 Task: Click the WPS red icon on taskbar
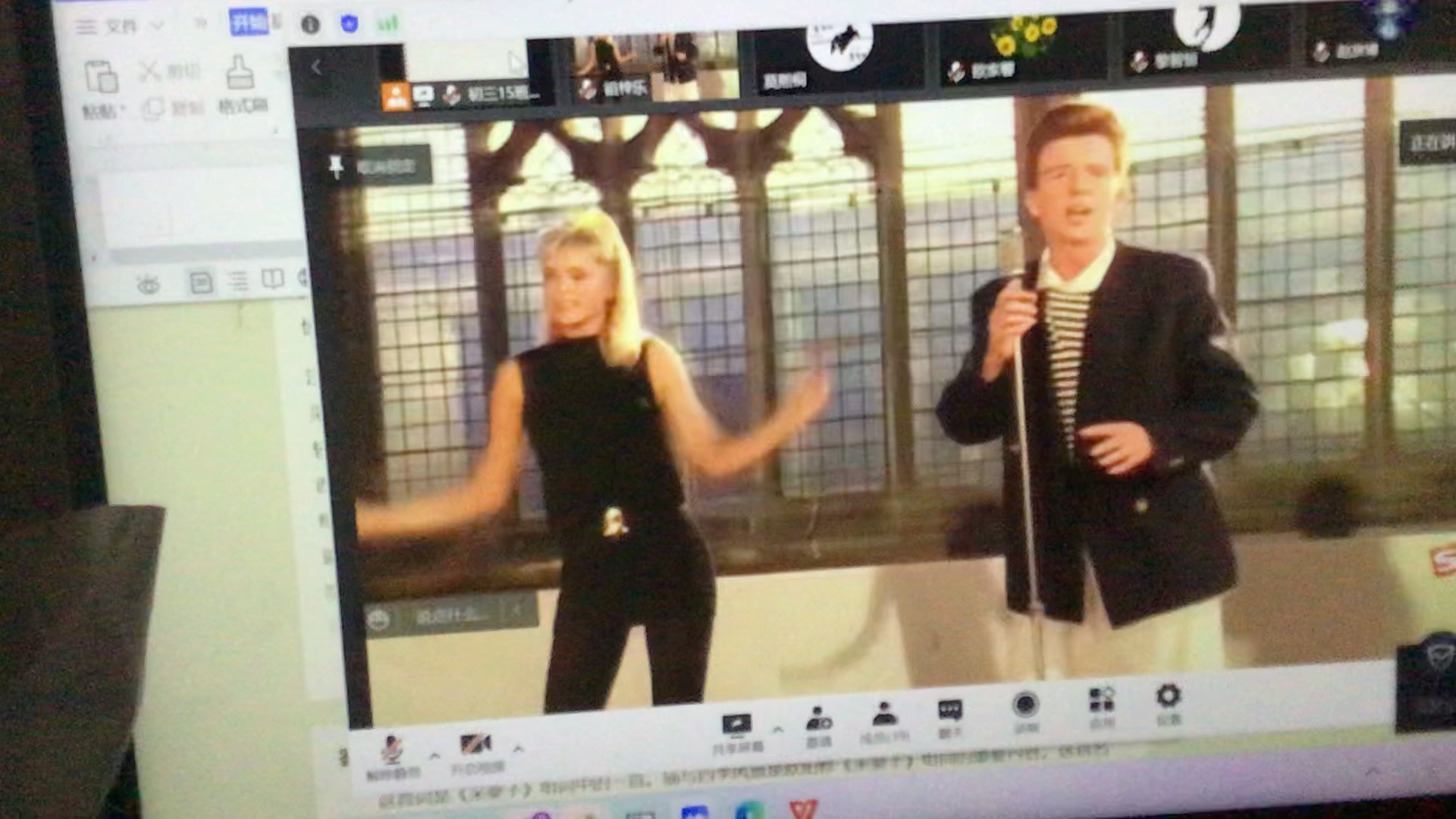[x=802, y=808]
